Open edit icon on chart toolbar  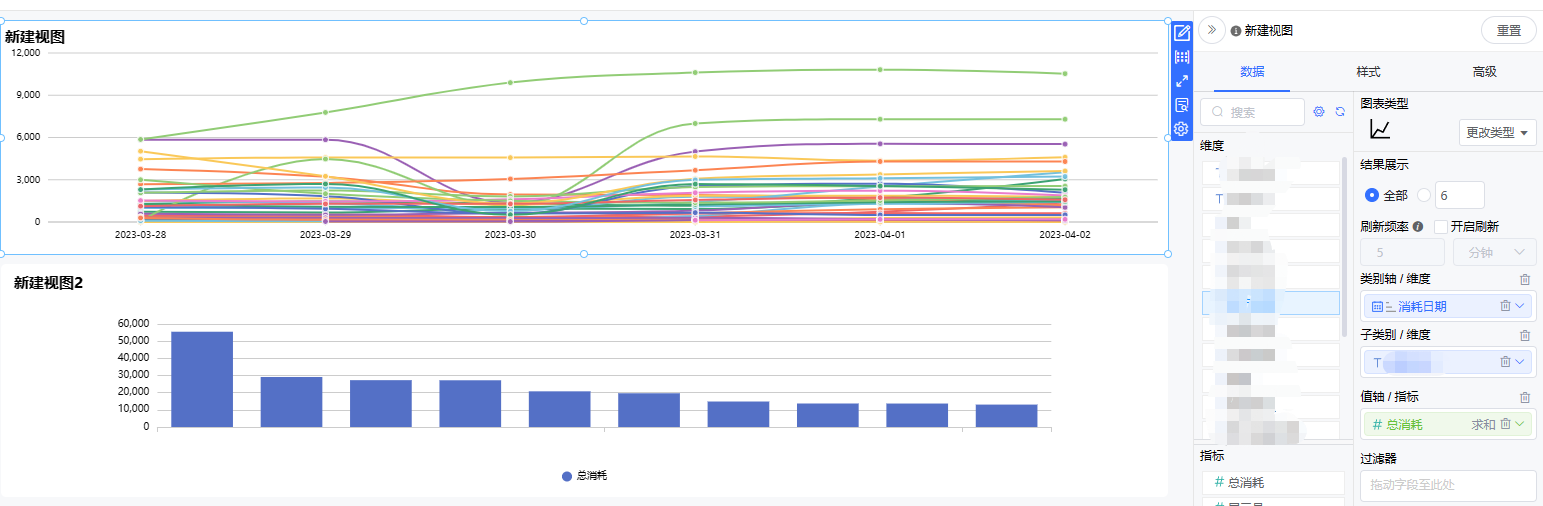[x=1182, y=32]
